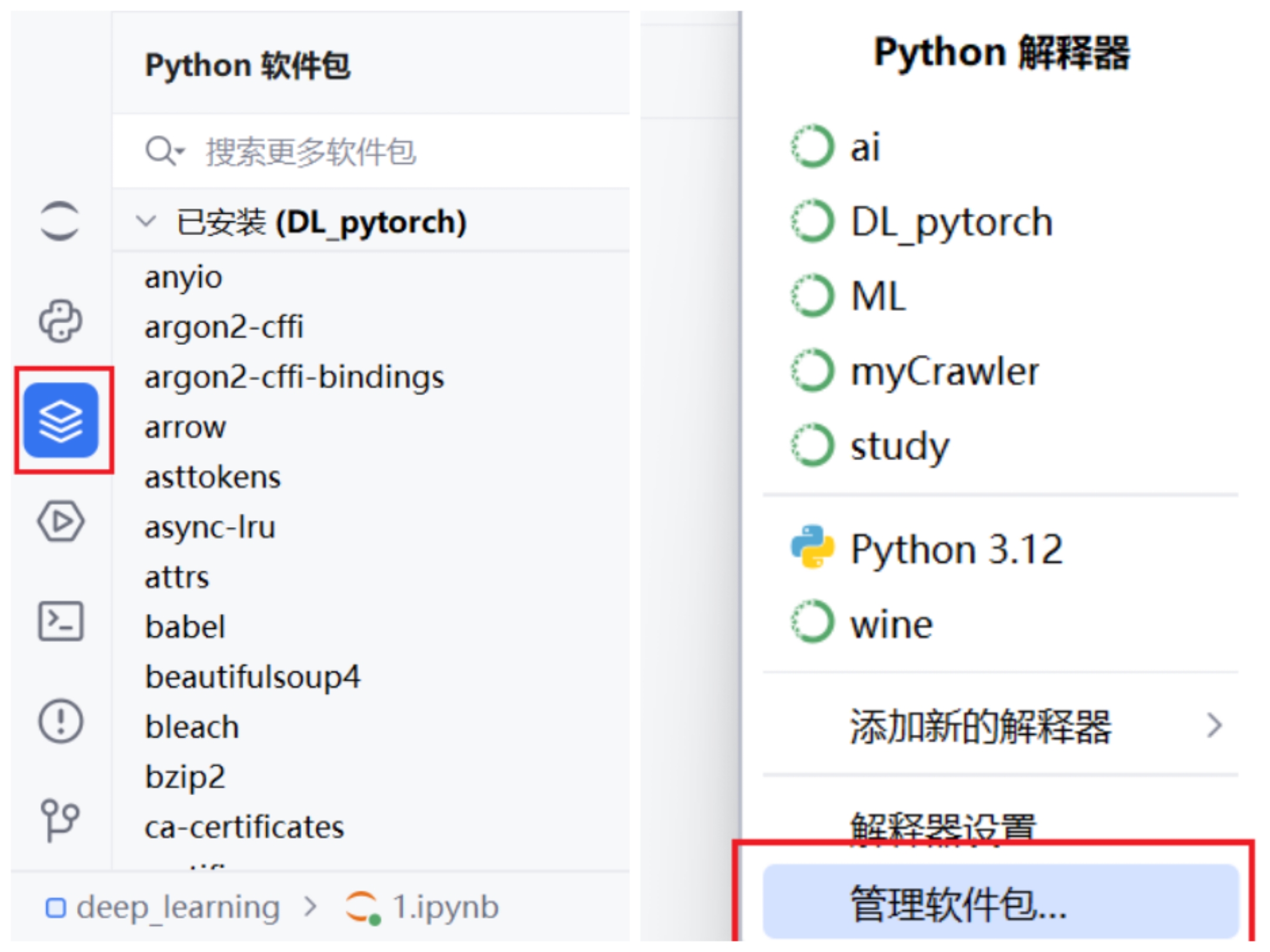The width and height of the screenshot is (1270, 952).
Task: Click the Jupyter icon in the sidebar
Action: [59, 221]
